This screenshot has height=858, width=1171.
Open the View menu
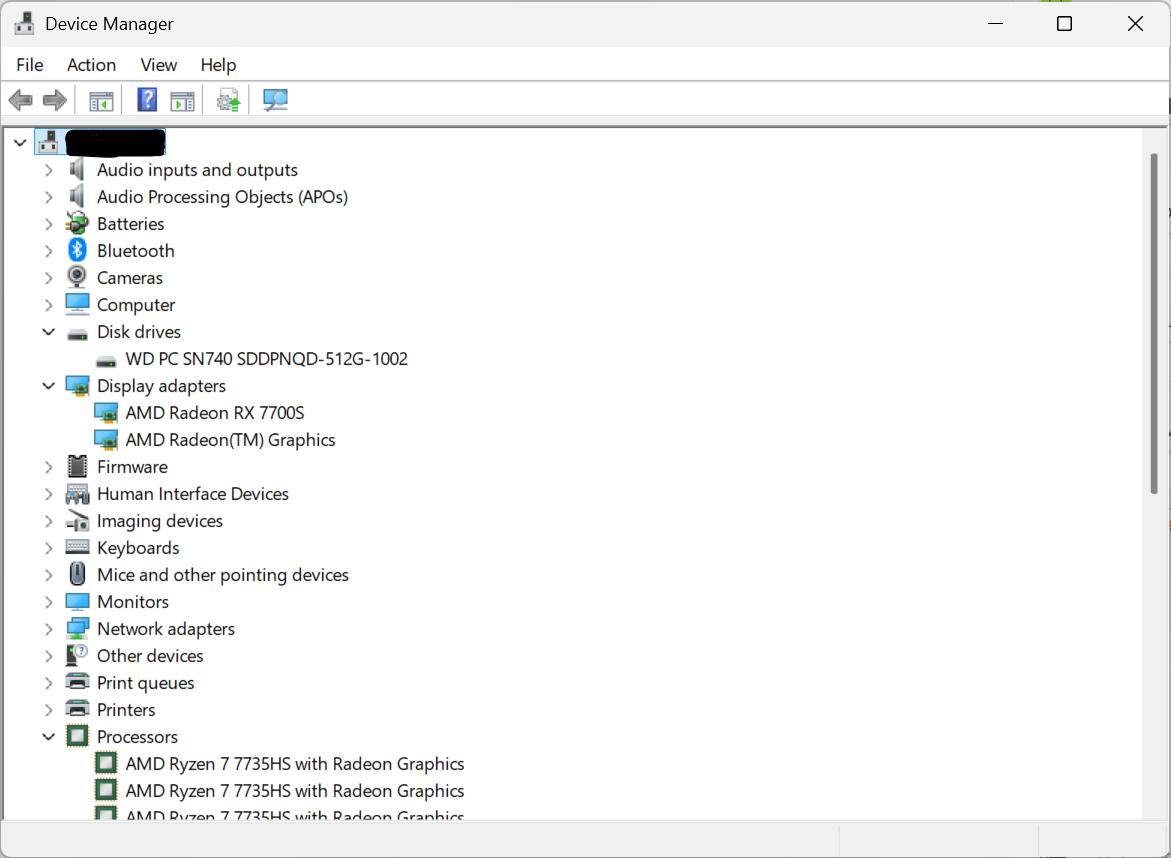pyautogui.click(x=158, y=65)
